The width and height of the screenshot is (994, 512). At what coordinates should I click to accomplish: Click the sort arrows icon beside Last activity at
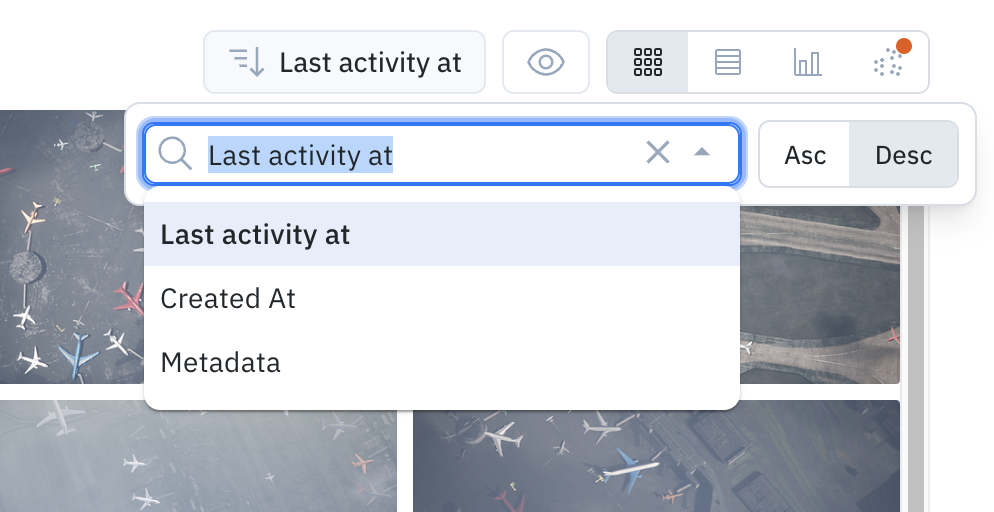(x=247, y=62)
